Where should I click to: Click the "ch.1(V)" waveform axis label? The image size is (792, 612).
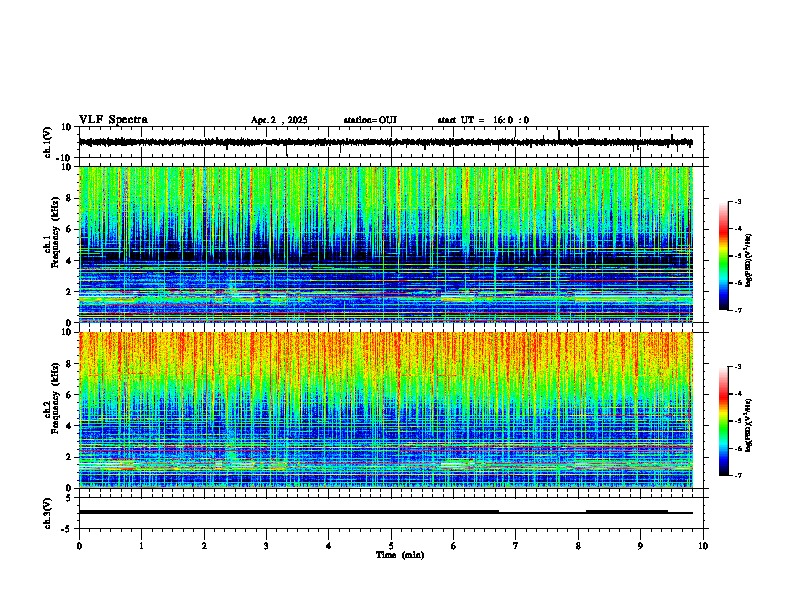[x=48, y=142]
